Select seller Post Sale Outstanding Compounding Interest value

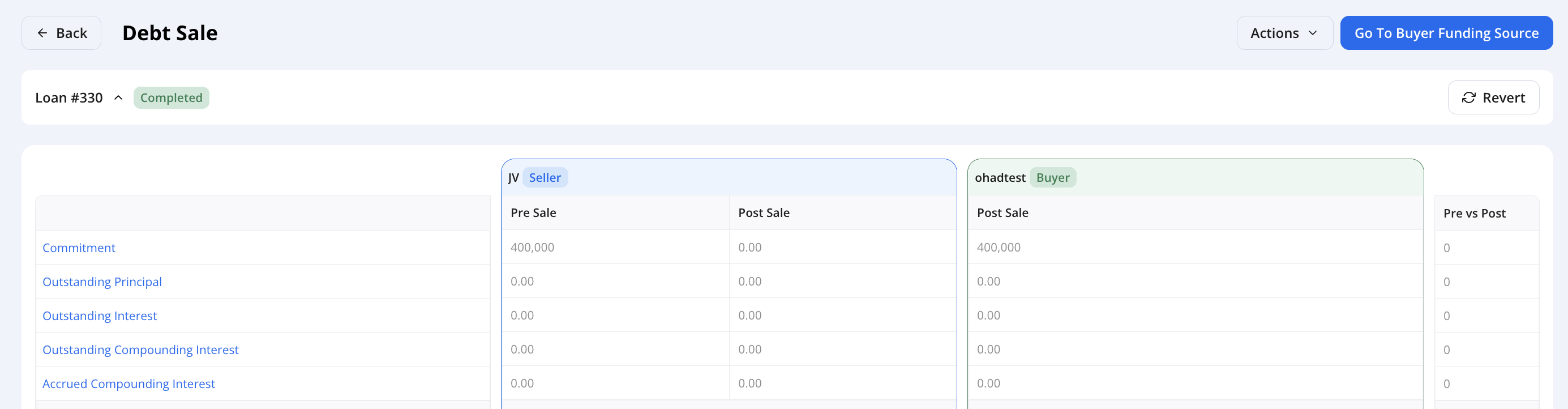pyautogui.click(x=750, y=350)
